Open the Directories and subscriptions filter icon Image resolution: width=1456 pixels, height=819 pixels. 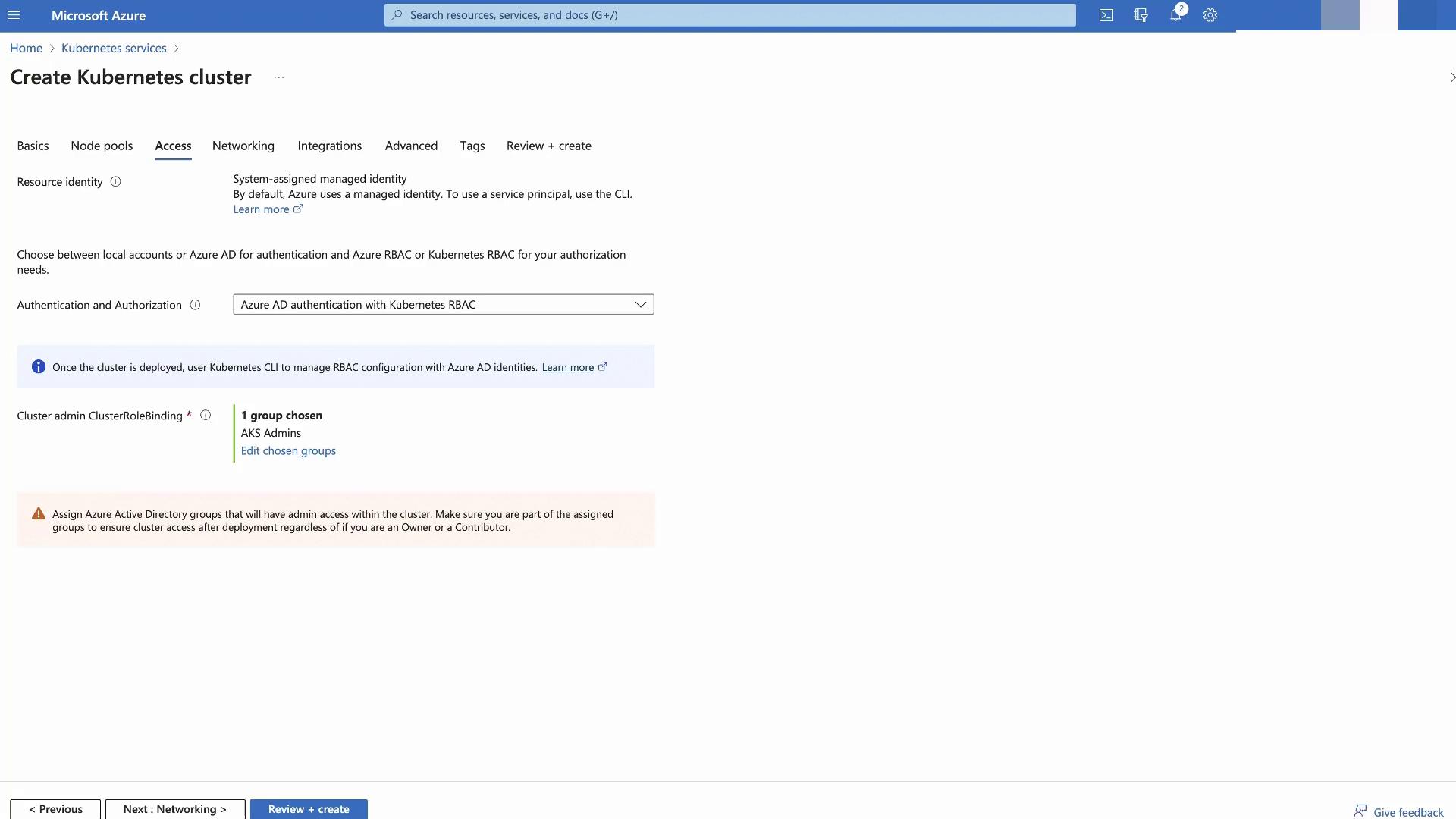tap(1141, 15)
